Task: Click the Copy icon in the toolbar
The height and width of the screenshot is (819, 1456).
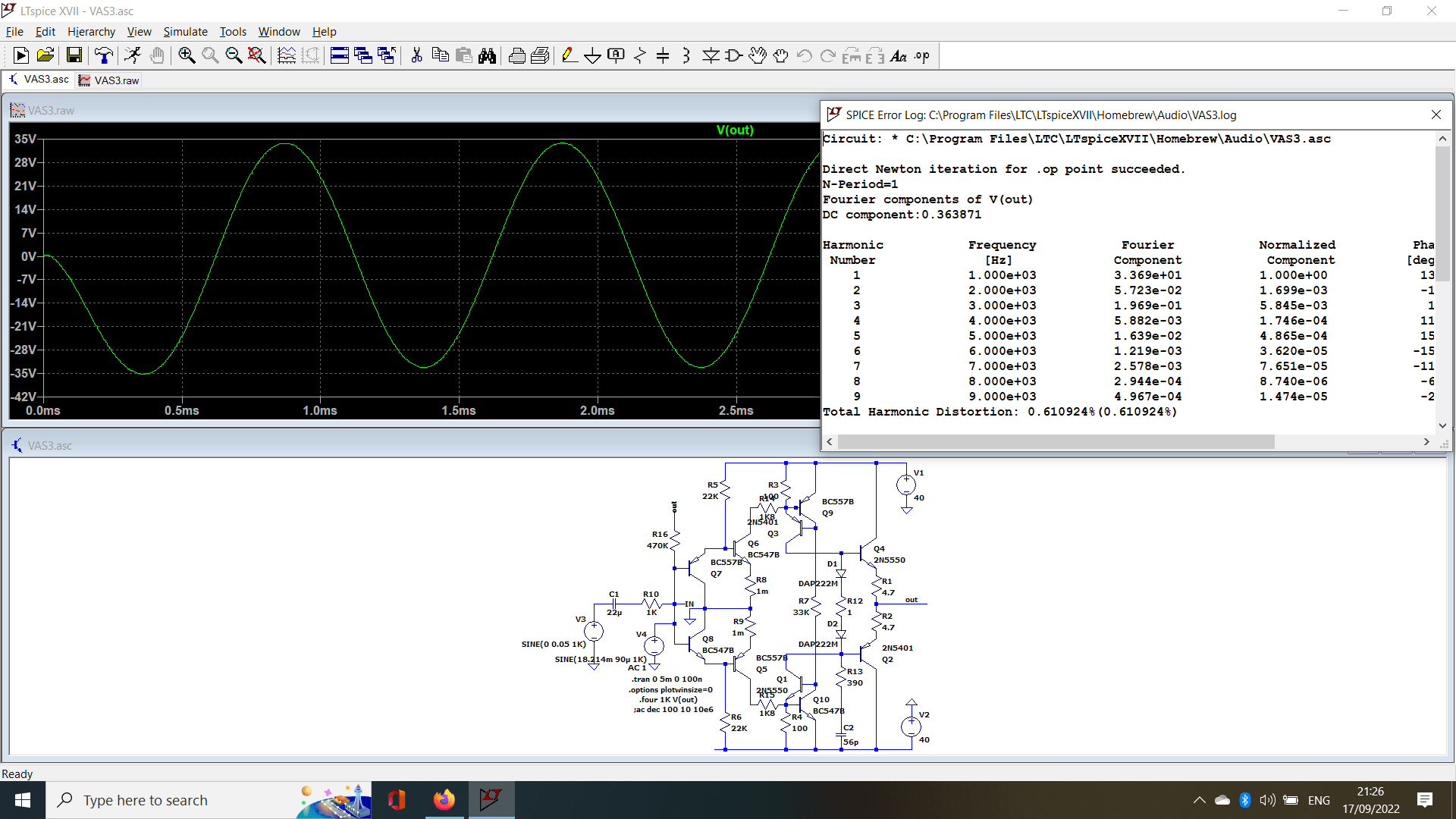Action: 440,55
